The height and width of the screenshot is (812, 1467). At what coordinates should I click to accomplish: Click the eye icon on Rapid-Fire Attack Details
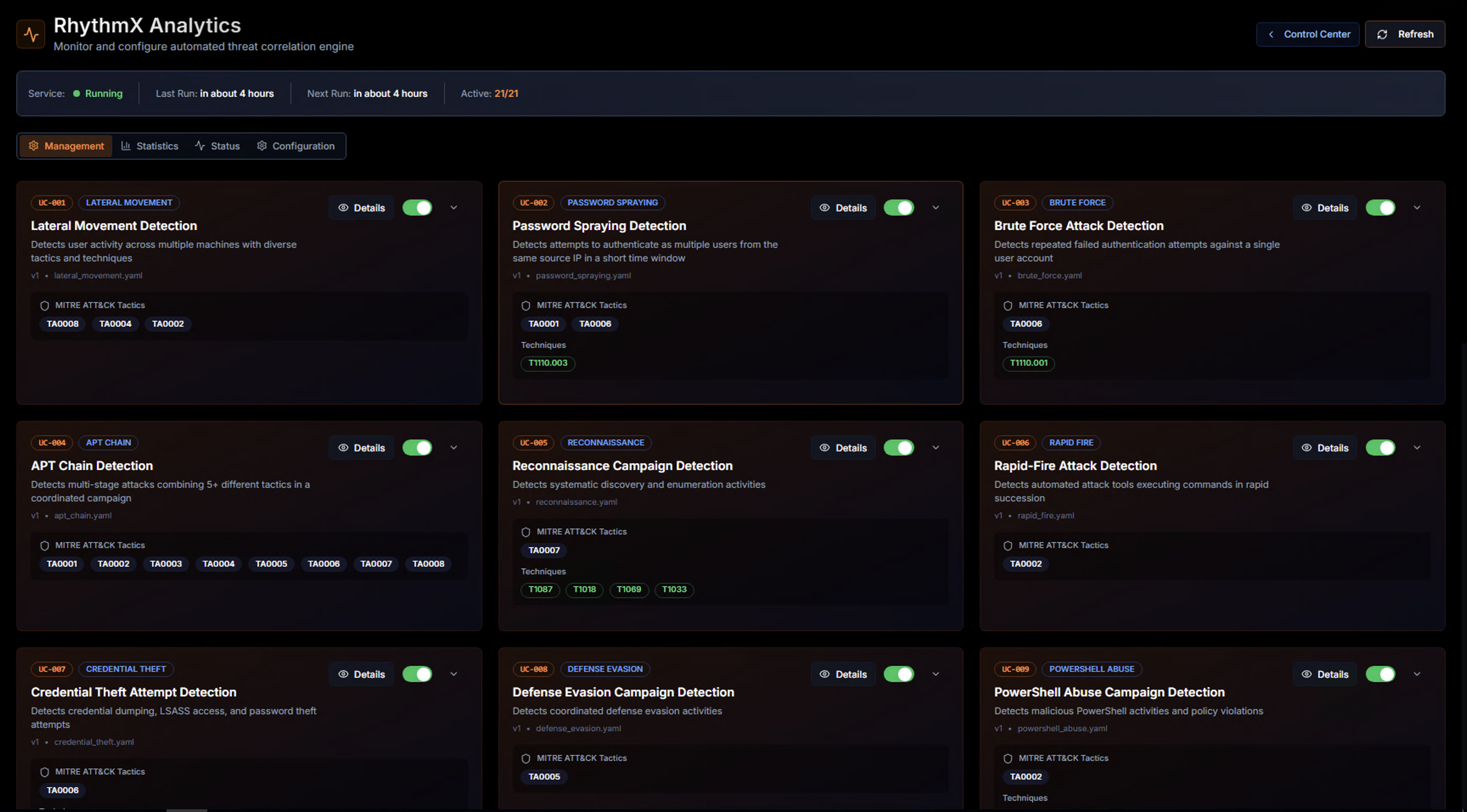click(1307, 448)
